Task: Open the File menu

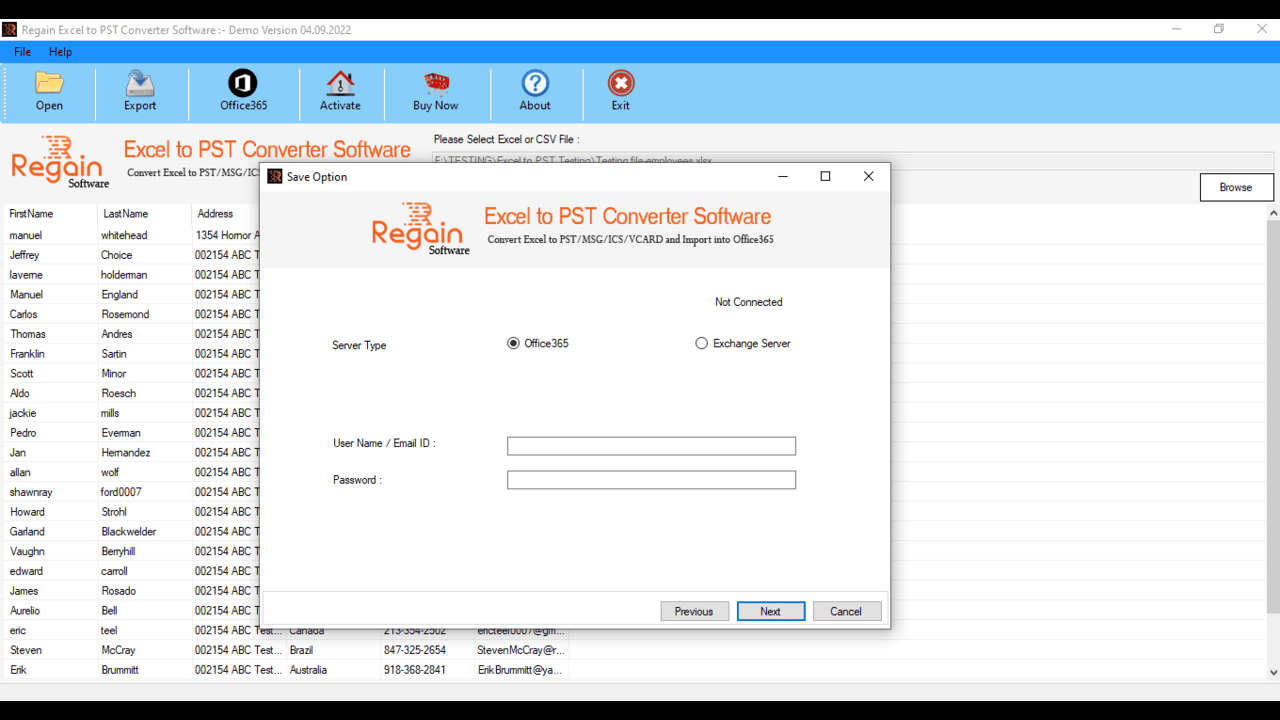Action: point(22,52)
